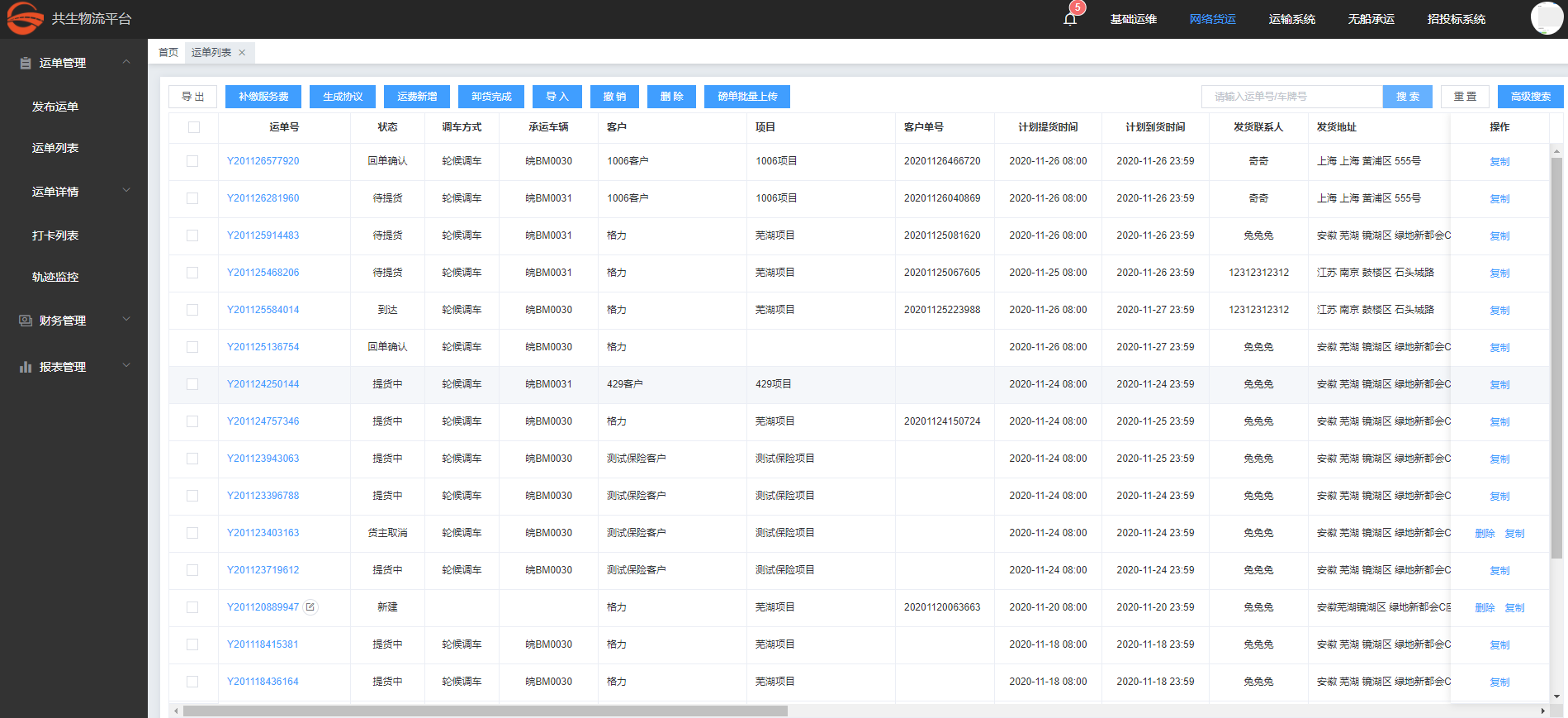Image resolution: width=1568 pixels, height=718 pixels.
Task: Toggle the select-all checkbox in table header
Action: (x=193, y=127)
